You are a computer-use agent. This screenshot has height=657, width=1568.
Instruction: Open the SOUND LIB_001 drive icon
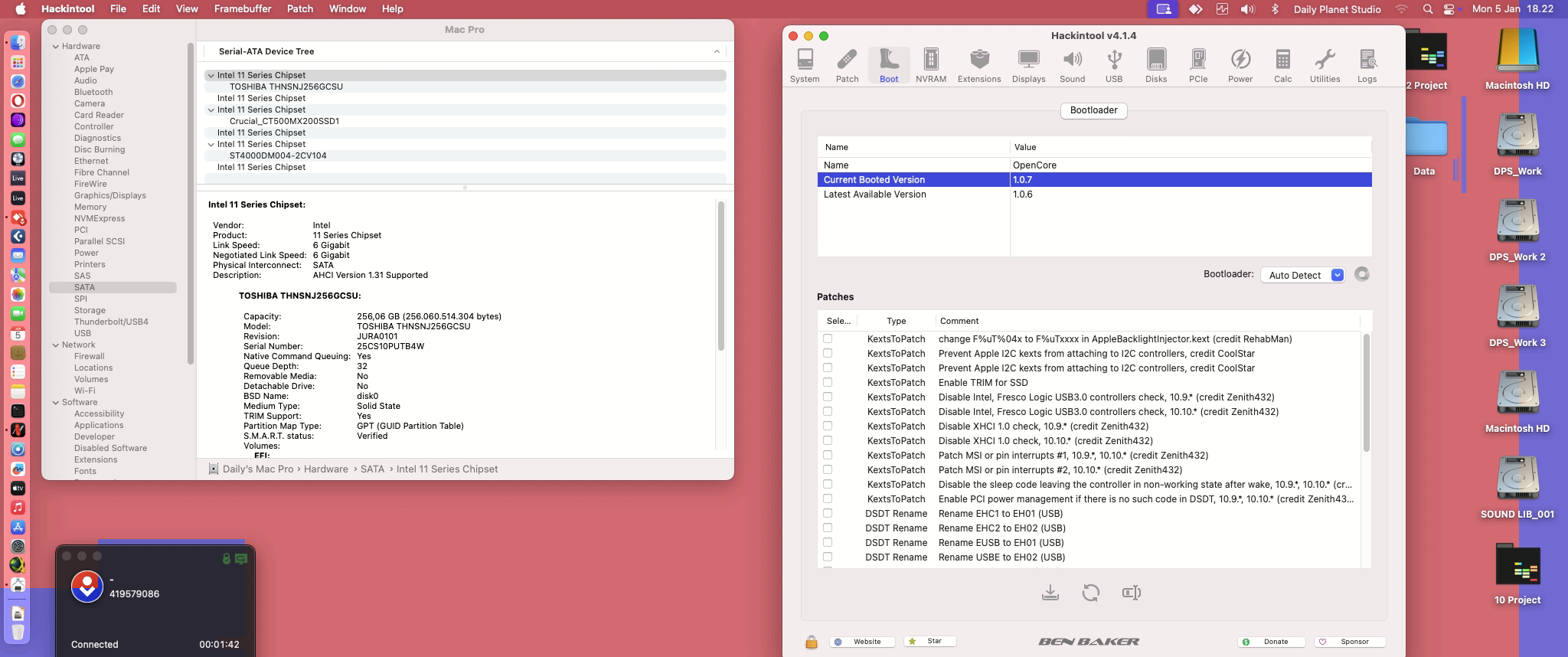1517,488
